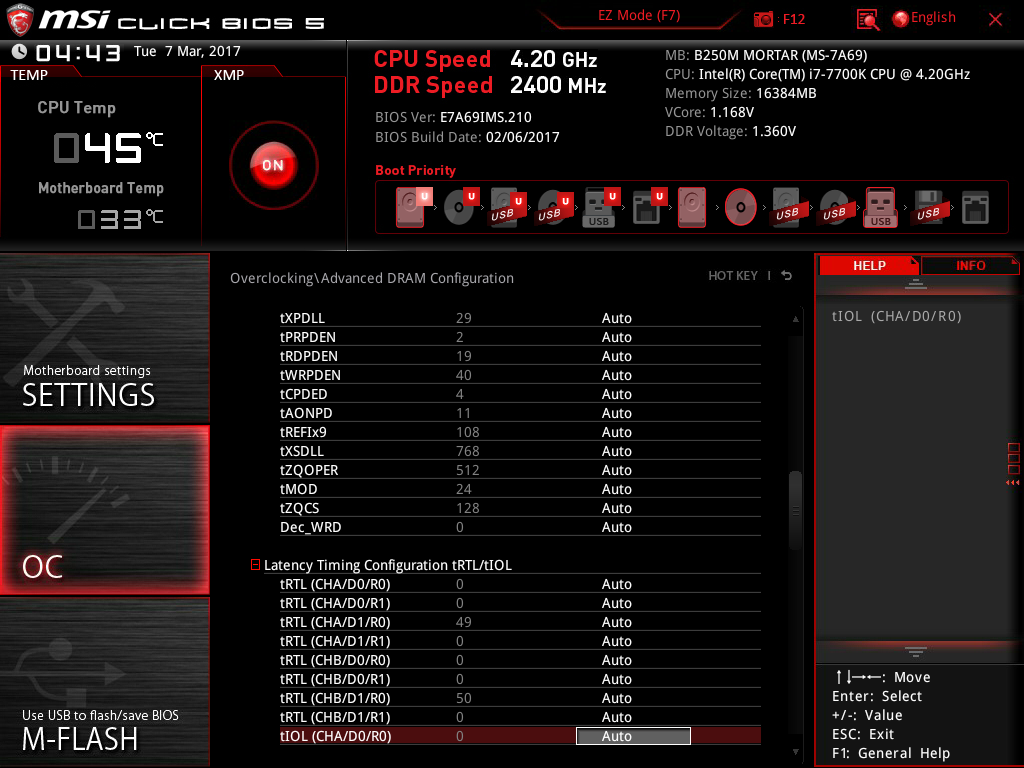Open the Auto setting for tREFIx9
The image size is (1024, 768).
pos(616,432)
